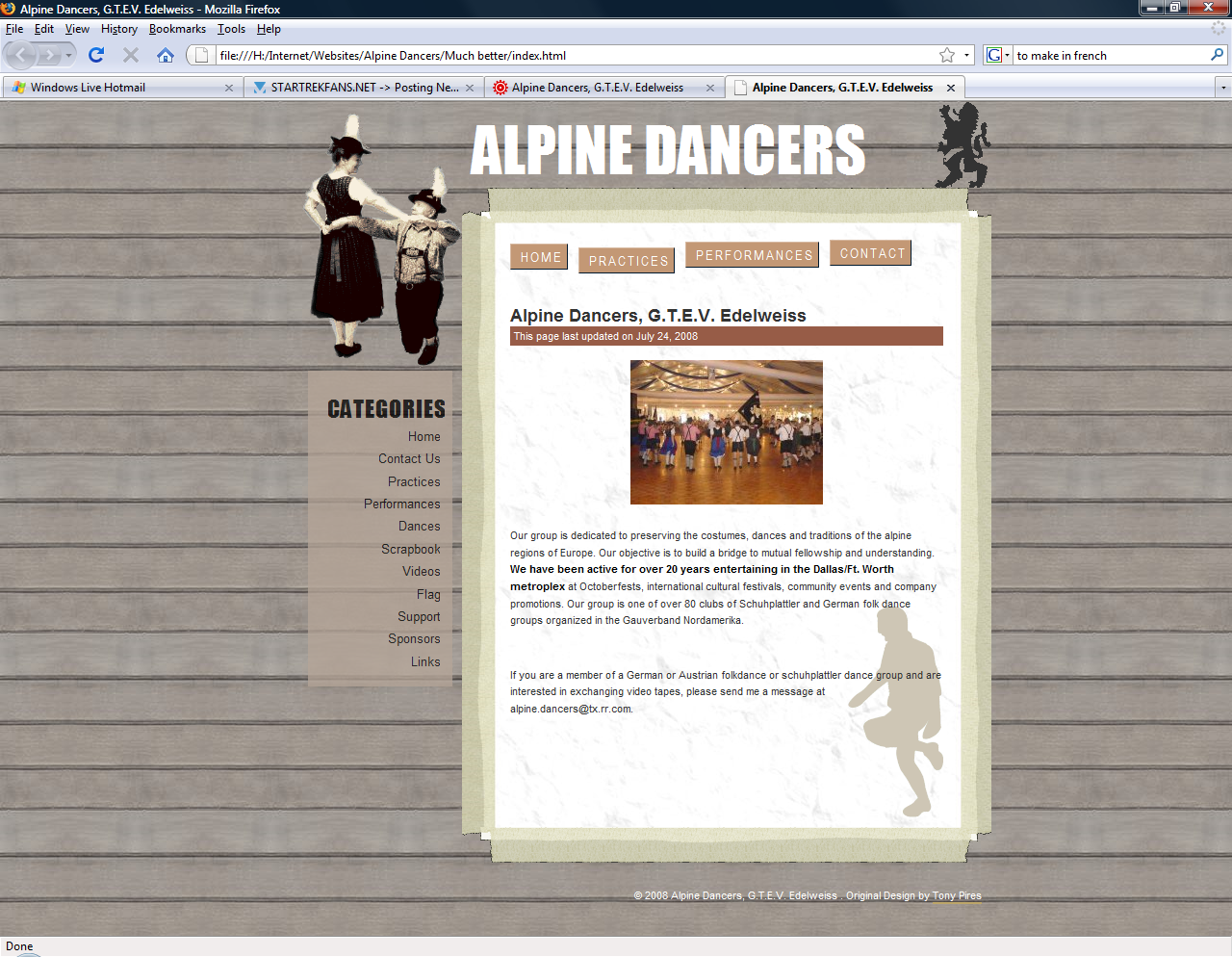Screen dimensions: 1232x957
Task: Click the Reload page icon
Action: click(x=96, y=55)
